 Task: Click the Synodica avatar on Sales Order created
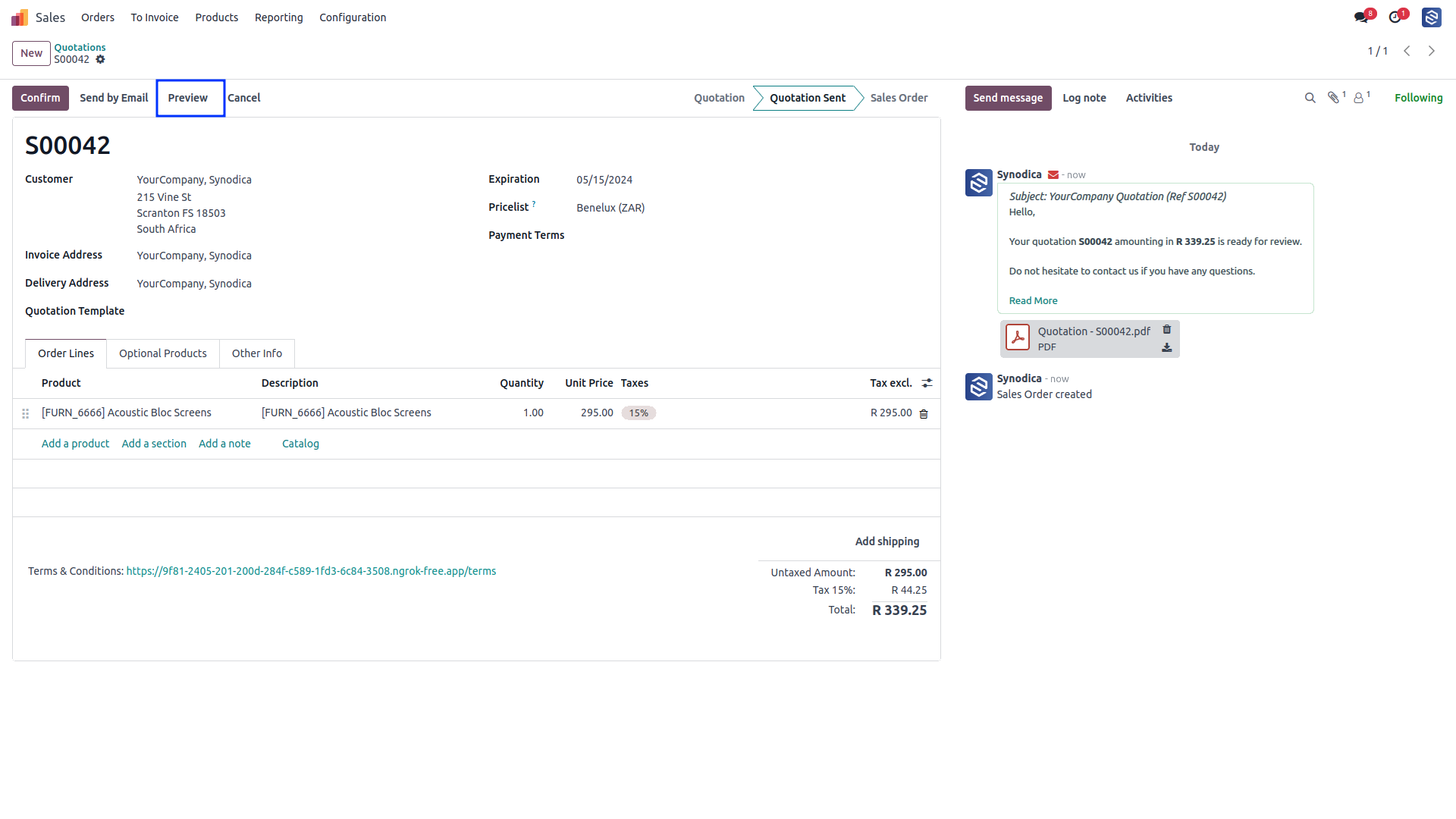(979, 387)
